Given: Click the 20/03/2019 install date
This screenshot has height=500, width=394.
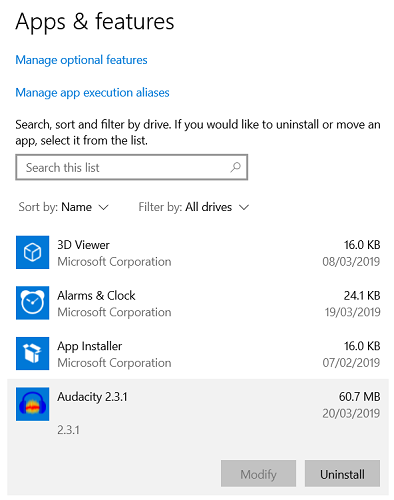Looking at the screenshot, I should tap(351, 413).
